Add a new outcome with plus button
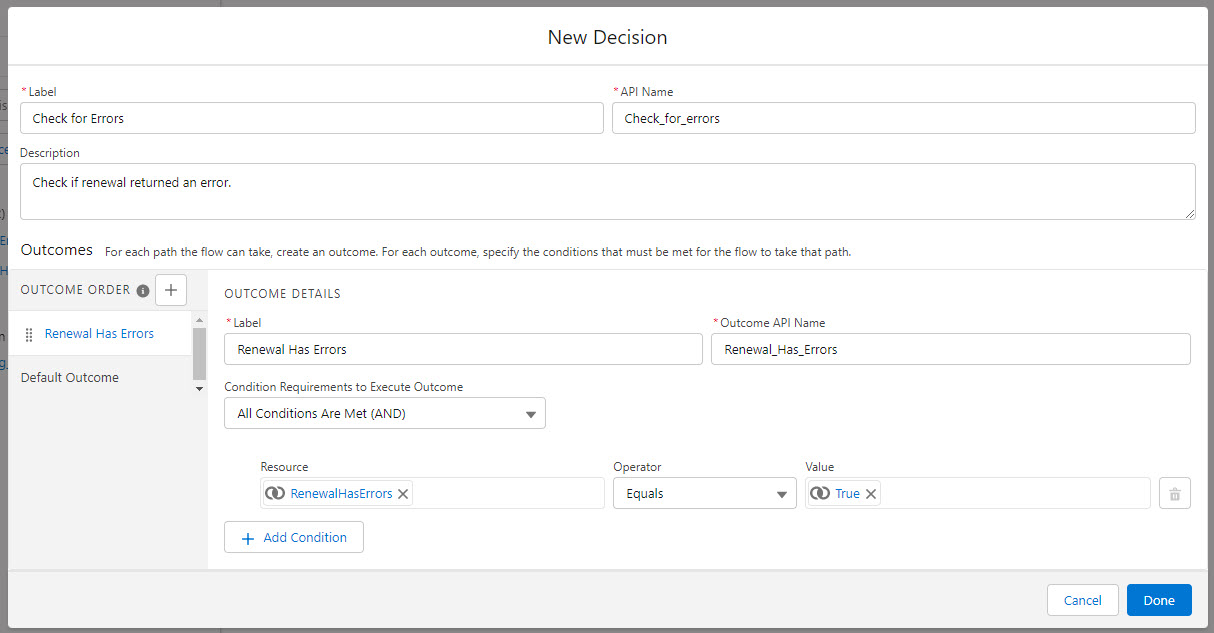The width and height of the screenshot is (1214, 633). tap(171, 290)
